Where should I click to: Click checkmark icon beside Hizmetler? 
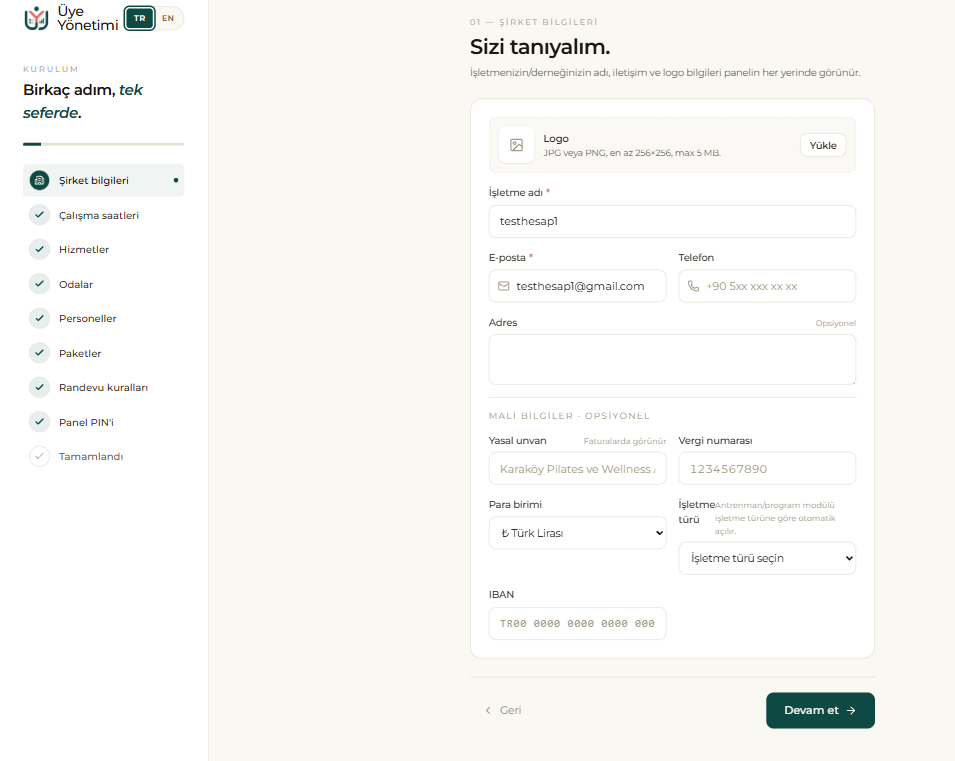40,249
